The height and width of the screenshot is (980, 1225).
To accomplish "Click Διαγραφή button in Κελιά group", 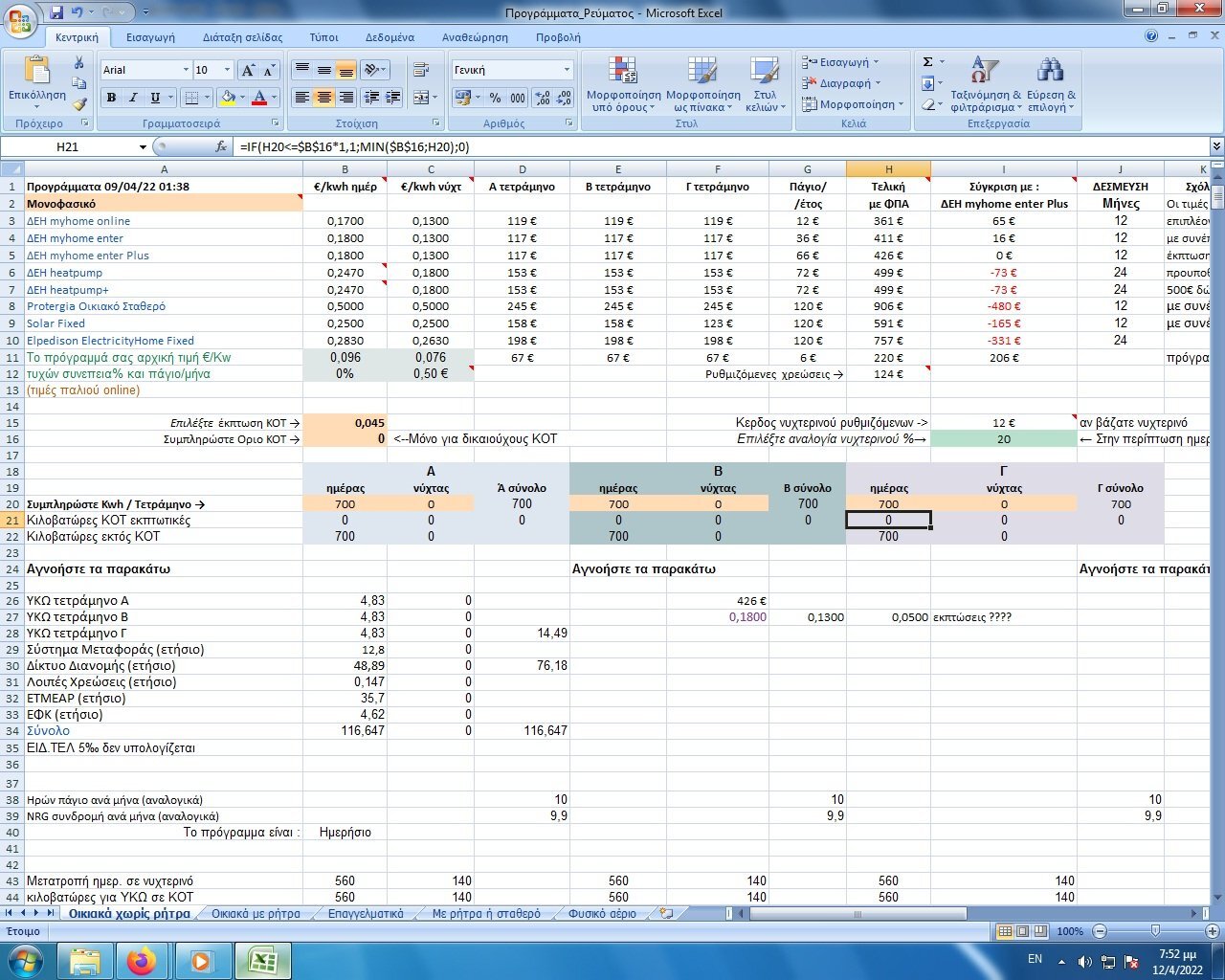I will click(x=842, y=83).
